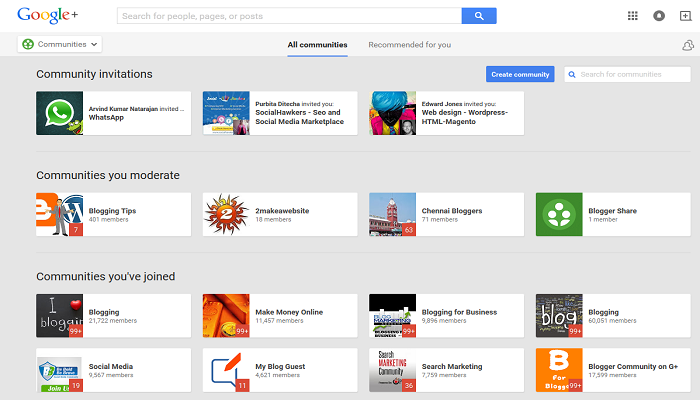This screenshot has height=400, width=700.
Task: Open Chennai Bloggers community thumbnail
Action: 392,214
